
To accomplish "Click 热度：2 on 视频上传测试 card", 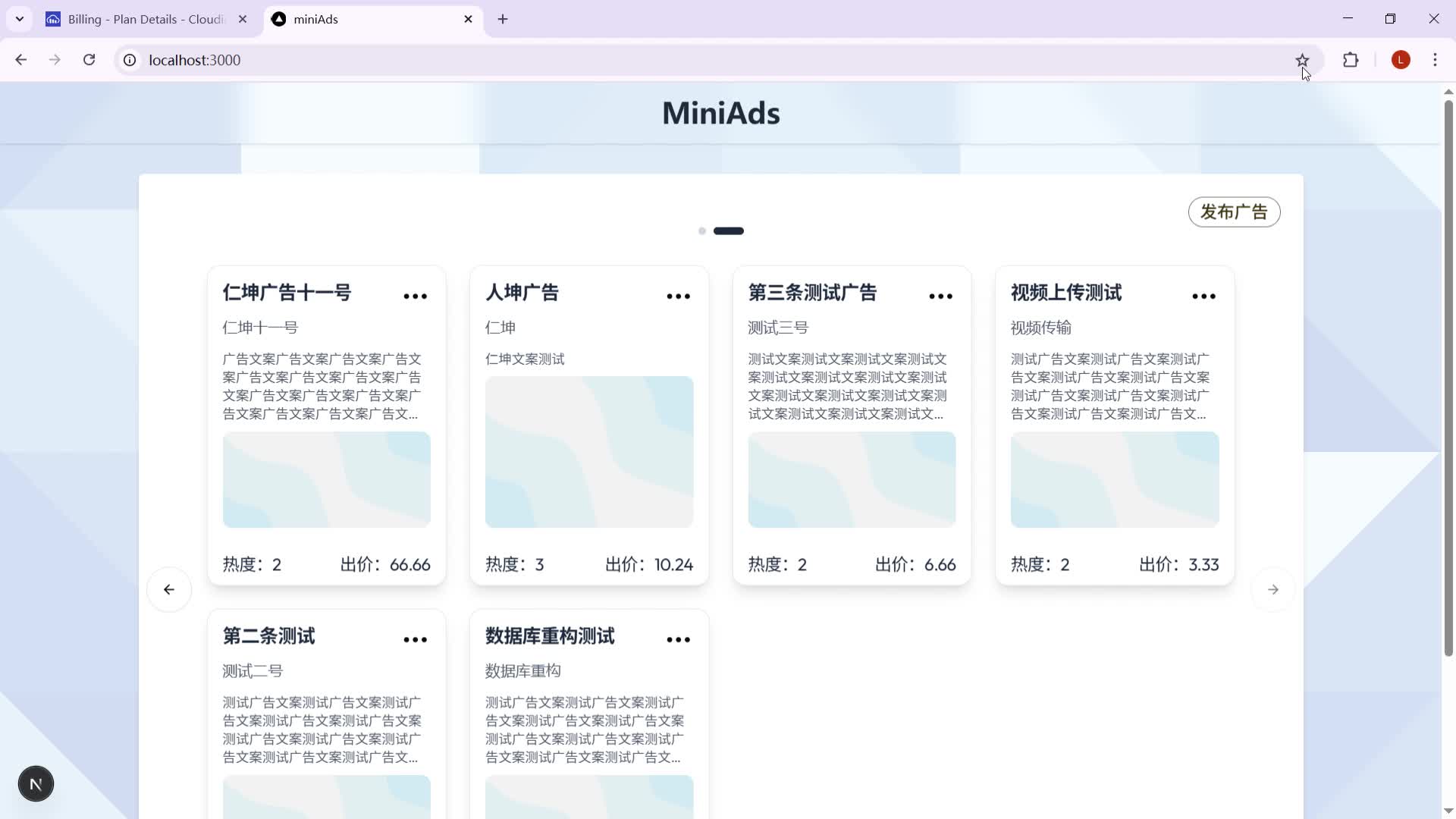I will pyautogui.click(x=1040, y=565).
